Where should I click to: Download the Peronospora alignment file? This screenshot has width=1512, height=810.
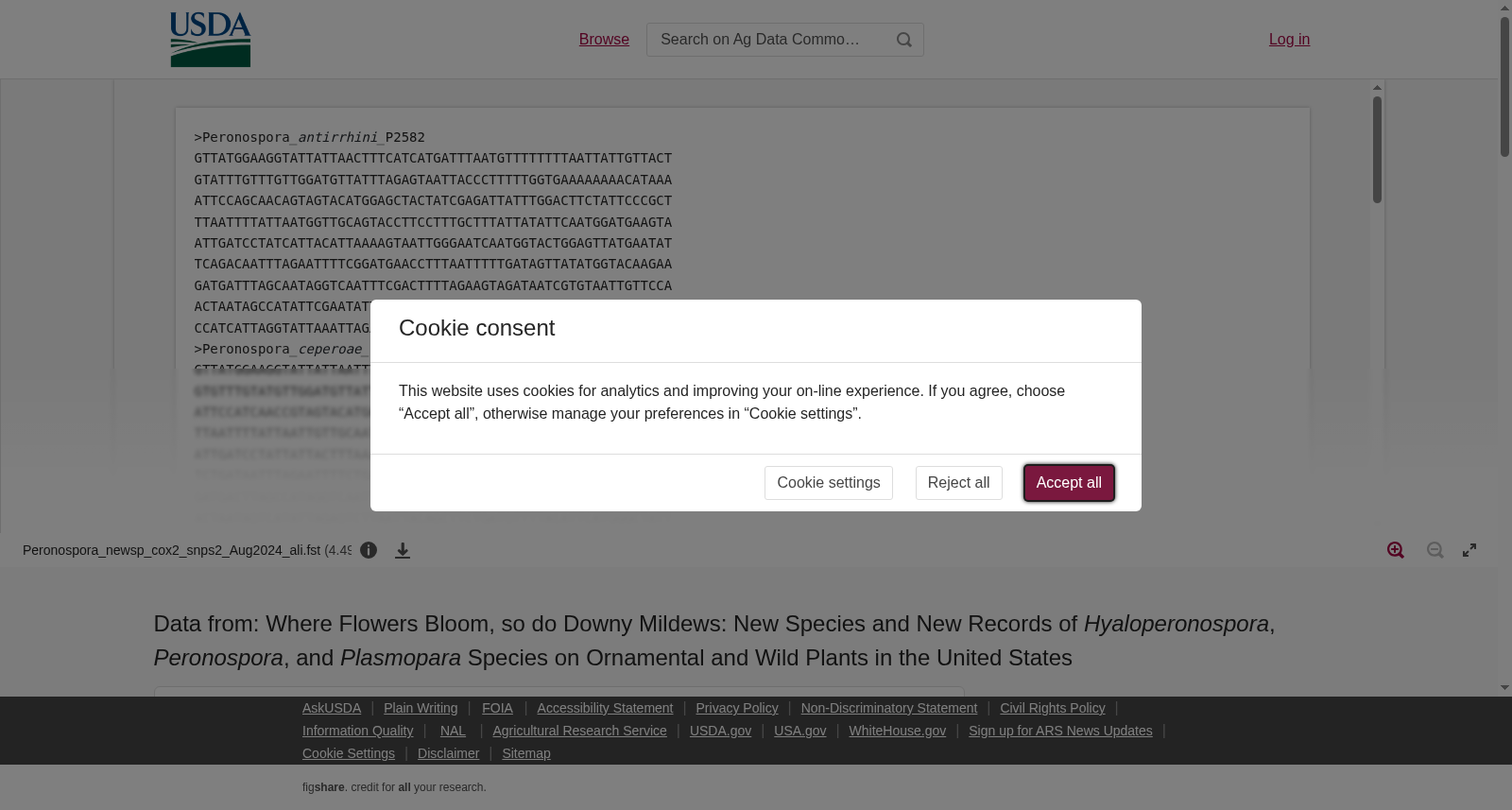403,550
